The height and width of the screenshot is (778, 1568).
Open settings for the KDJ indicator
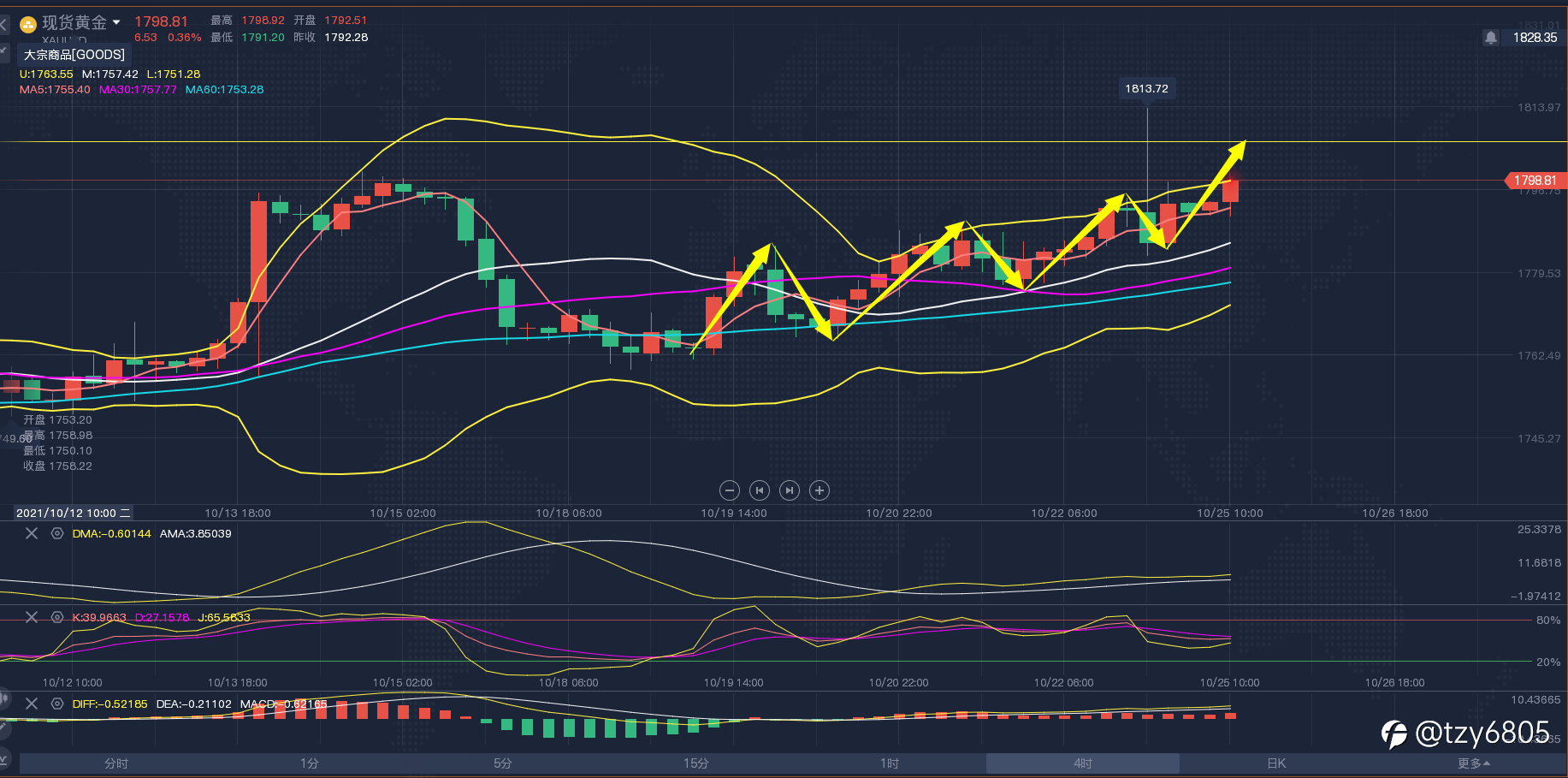57,617
